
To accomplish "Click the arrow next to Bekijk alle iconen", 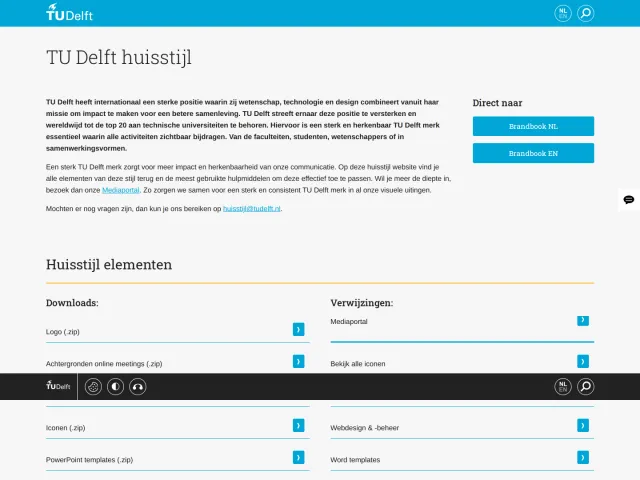I will click(583, 361).
